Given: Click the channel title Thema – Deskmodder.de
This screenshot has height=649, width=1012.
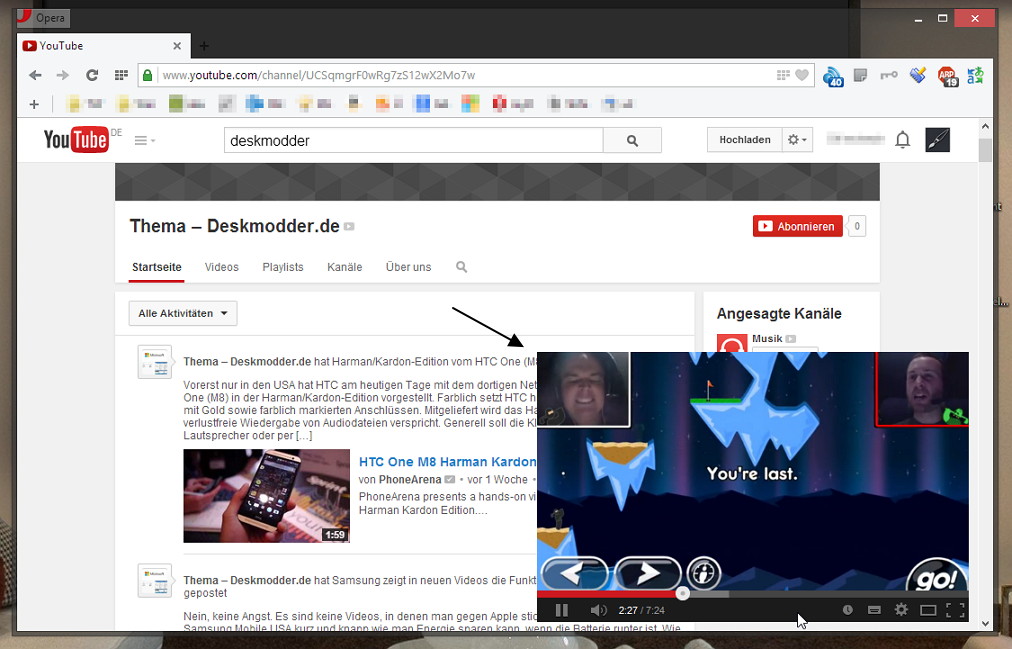Looking at the screenshot, I should (234, 226).
